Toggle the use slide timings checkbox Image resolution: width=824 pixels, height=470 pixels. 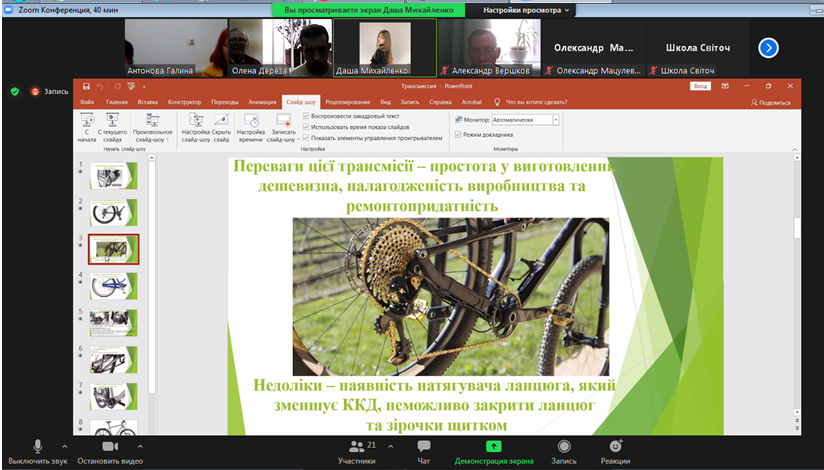(x=306, y=127)
